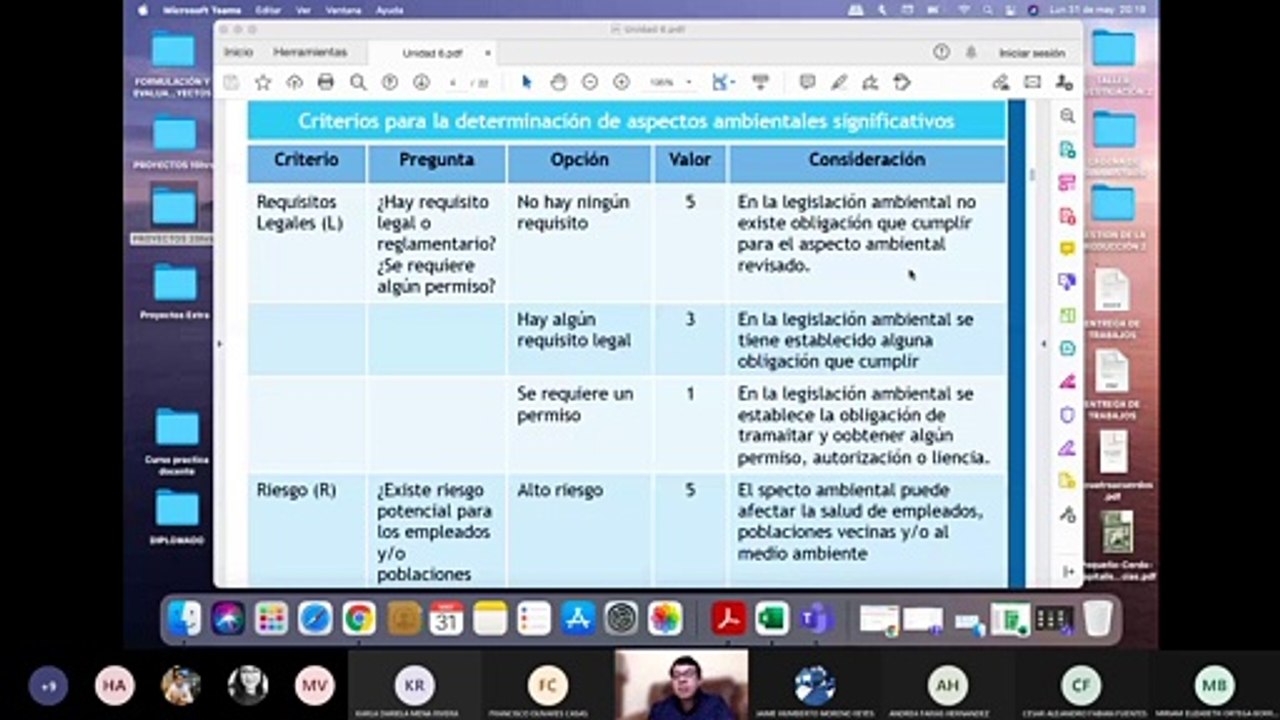Click the page number input field

pyautogui.click(x=453, y=82)
